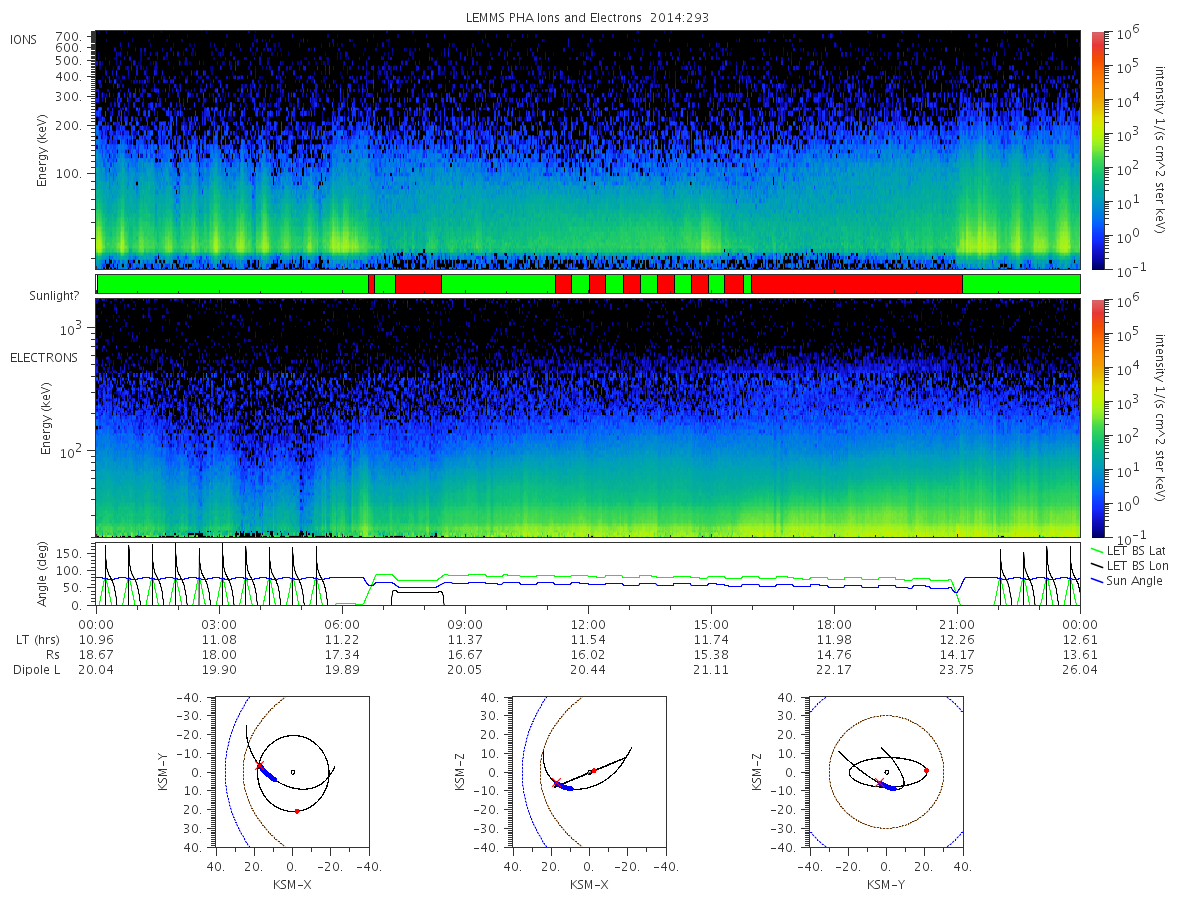Screen dimensions: 1200x900
Task: Click the electrons intensity color bar
Action: (x=1097, y=418)
